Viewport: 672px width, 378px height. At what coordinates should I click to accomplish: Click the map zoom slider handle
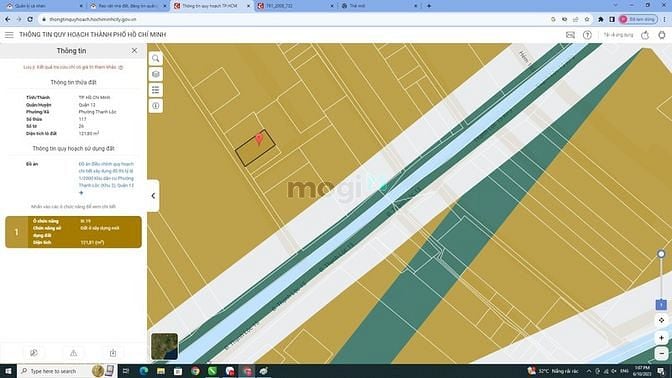pos(661,254)
